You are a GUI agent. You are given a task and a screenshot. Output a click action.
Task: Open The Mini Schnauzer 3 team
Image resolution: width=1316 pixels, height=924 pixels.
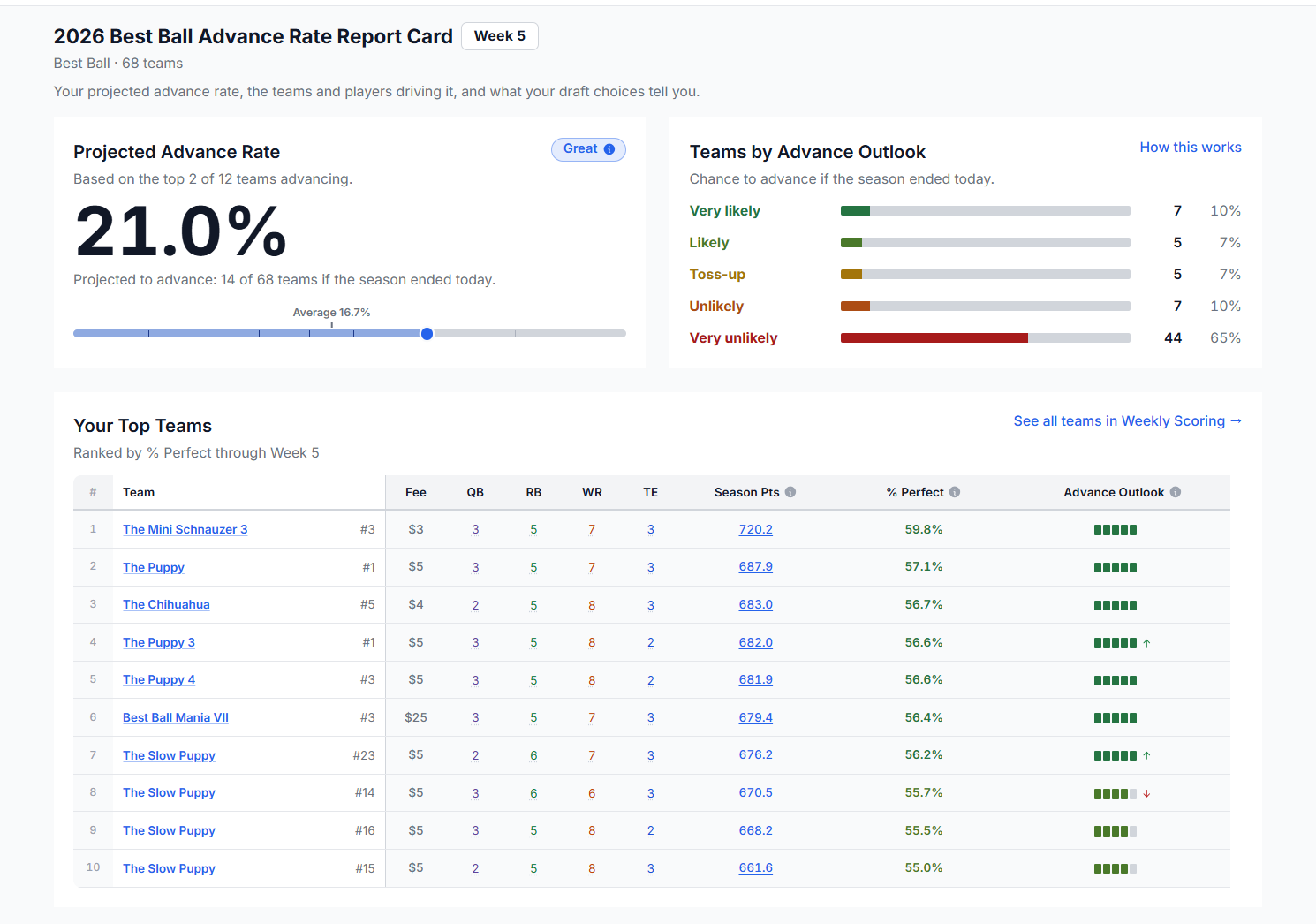(185, 529)
